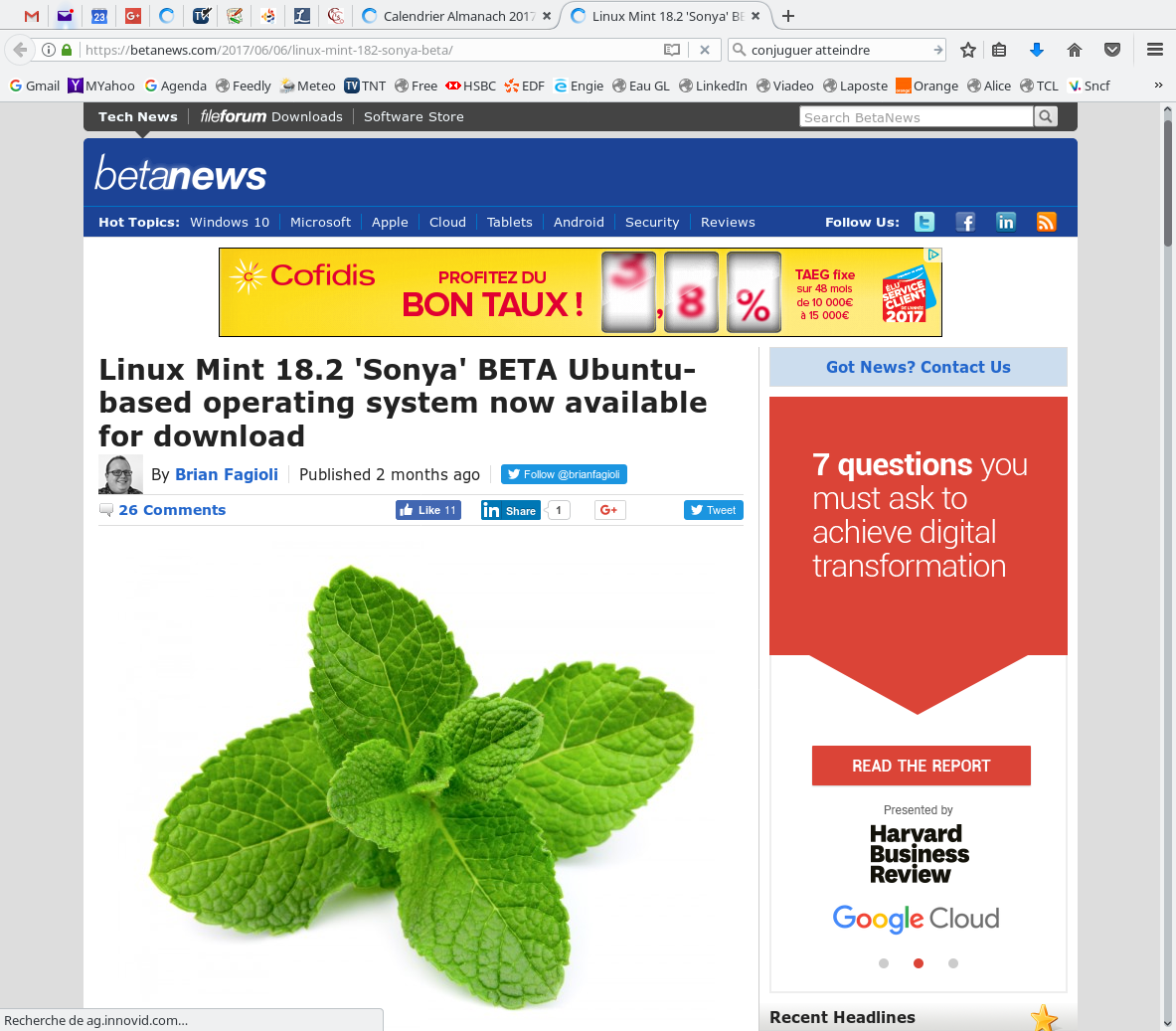This screenshot has height=1031, width=1176.
Task: Save page with the Pocket icon
Action: [x=1111, y=49]
